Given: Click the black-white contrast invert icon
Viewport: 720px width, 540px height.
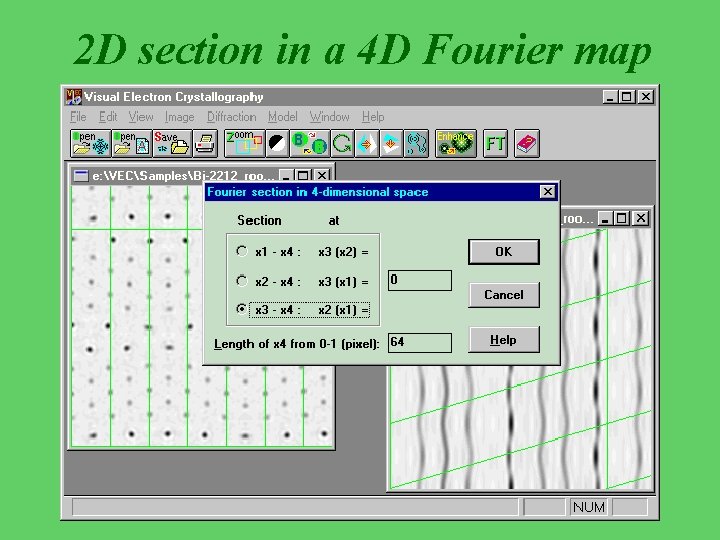Looking at the screenshot, I should [277, 143].
